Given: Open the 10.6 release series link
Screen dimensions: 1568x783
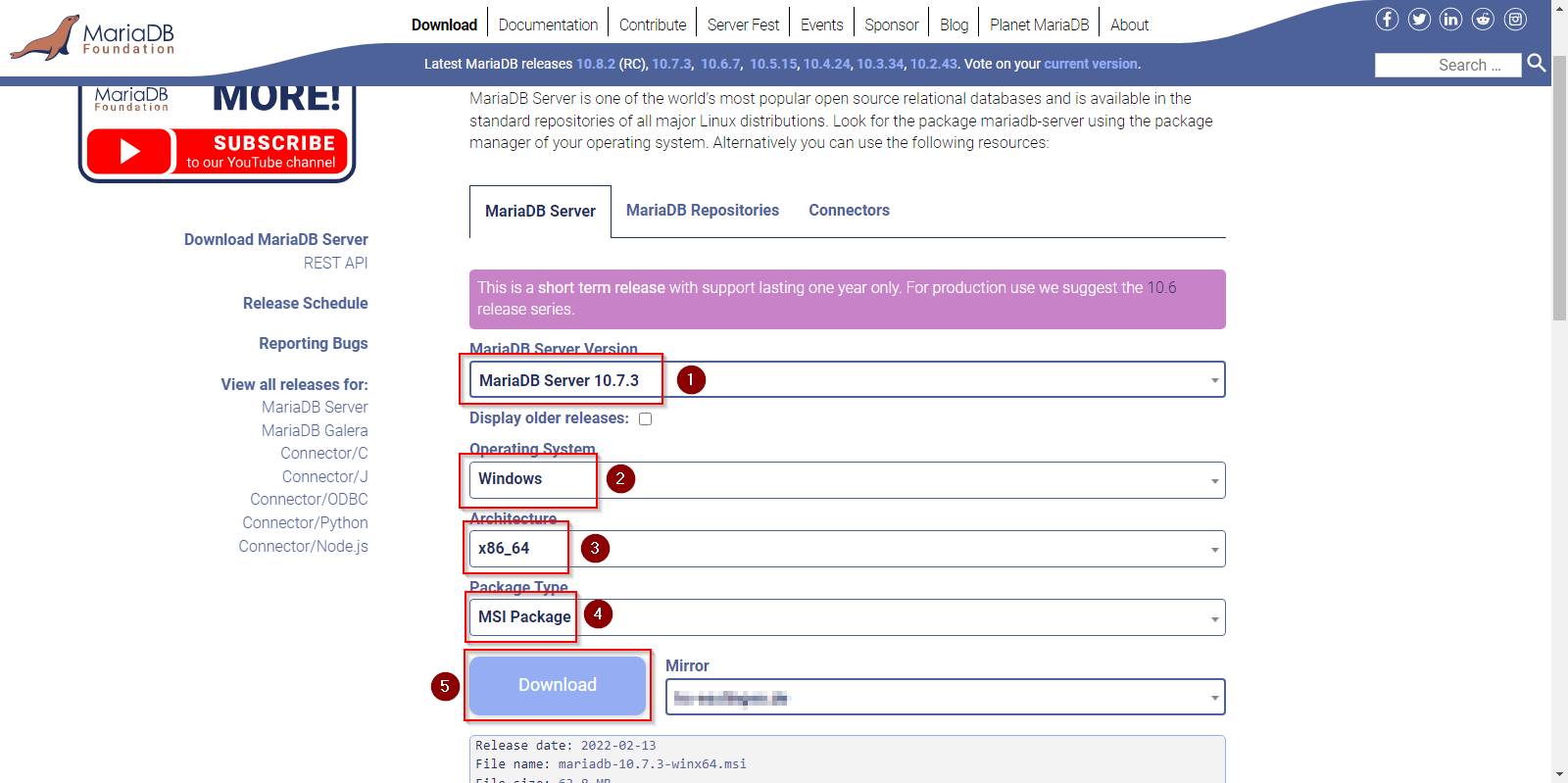Looking at the screenshot, I should coord(1161,287).
